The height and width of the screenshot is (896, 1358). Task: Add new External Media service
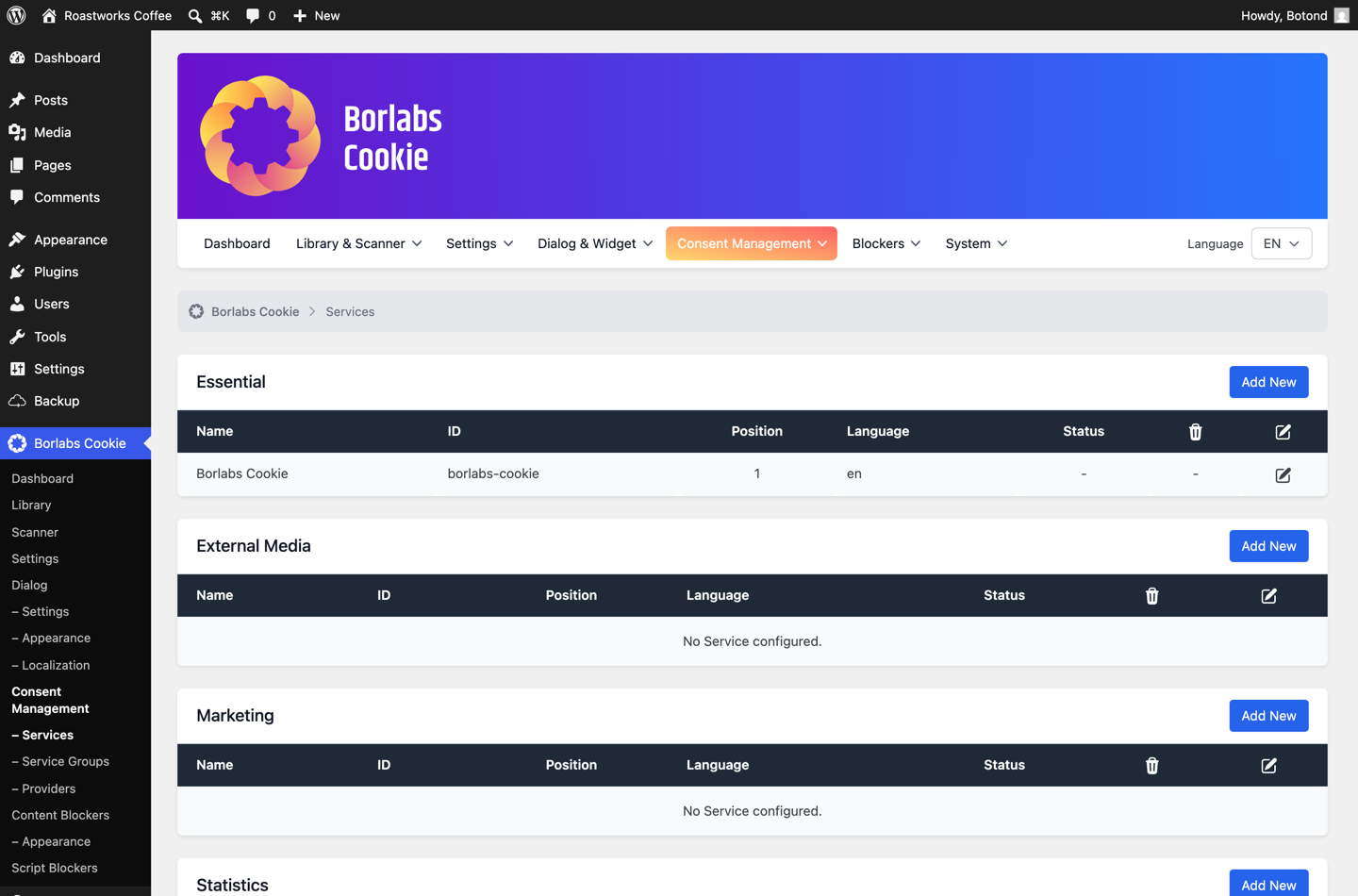(x=1268, y=546)
